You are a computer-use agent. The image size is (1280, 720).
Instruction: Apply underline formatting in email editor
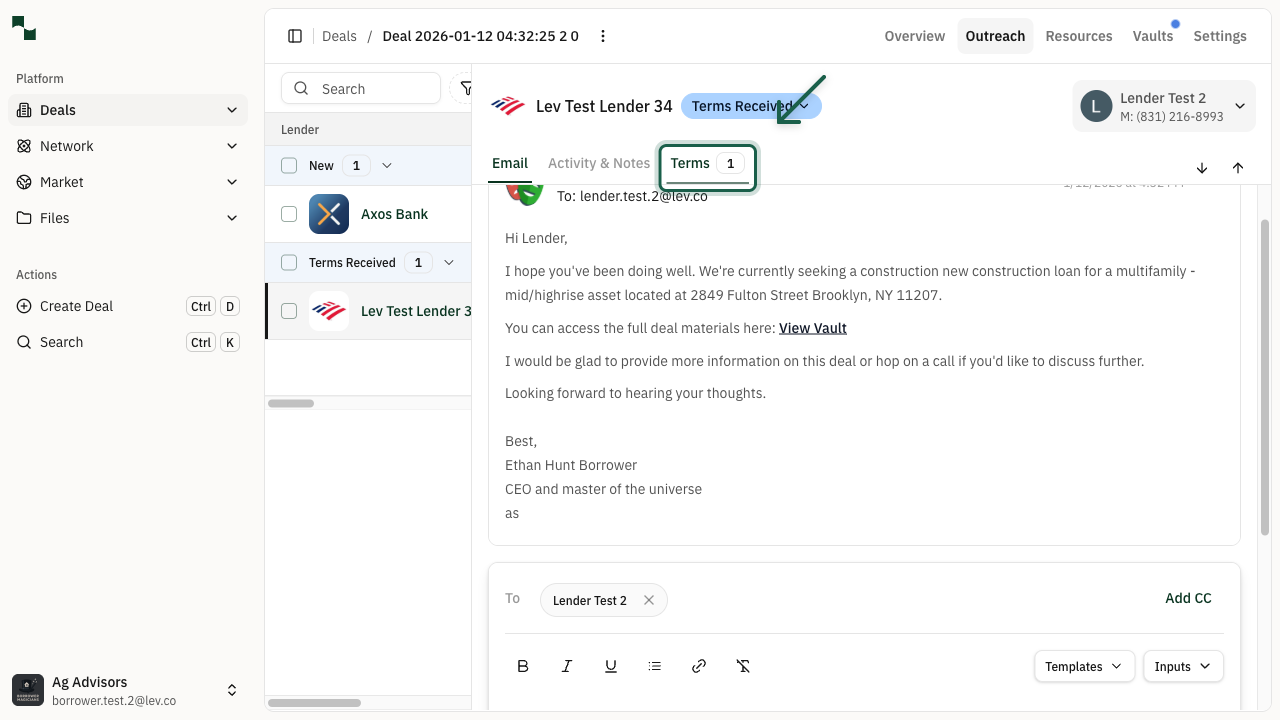click(x=611, y=666)
